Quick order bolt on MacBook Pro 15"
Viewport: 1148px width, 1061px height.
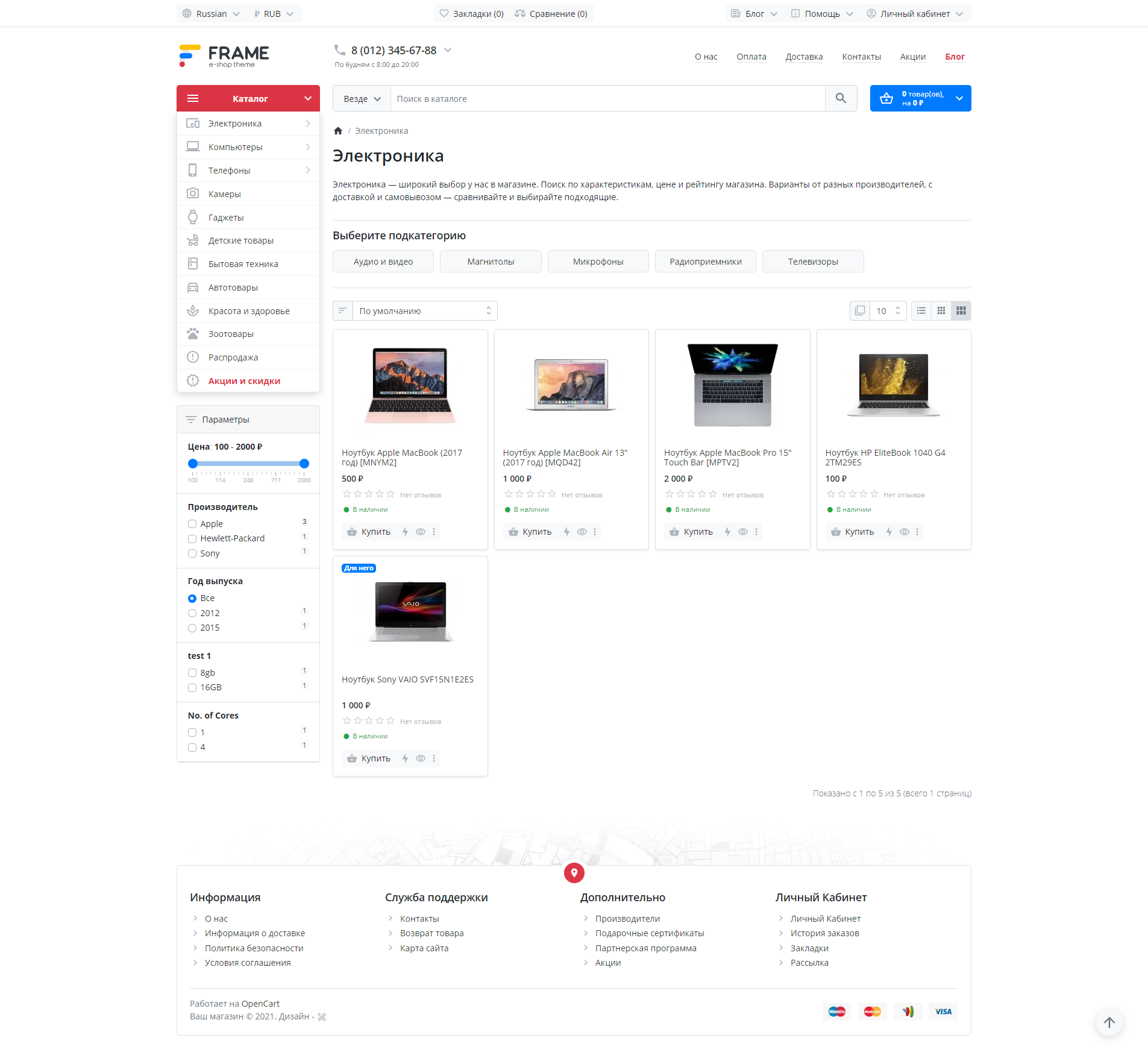tap(727, 532)
